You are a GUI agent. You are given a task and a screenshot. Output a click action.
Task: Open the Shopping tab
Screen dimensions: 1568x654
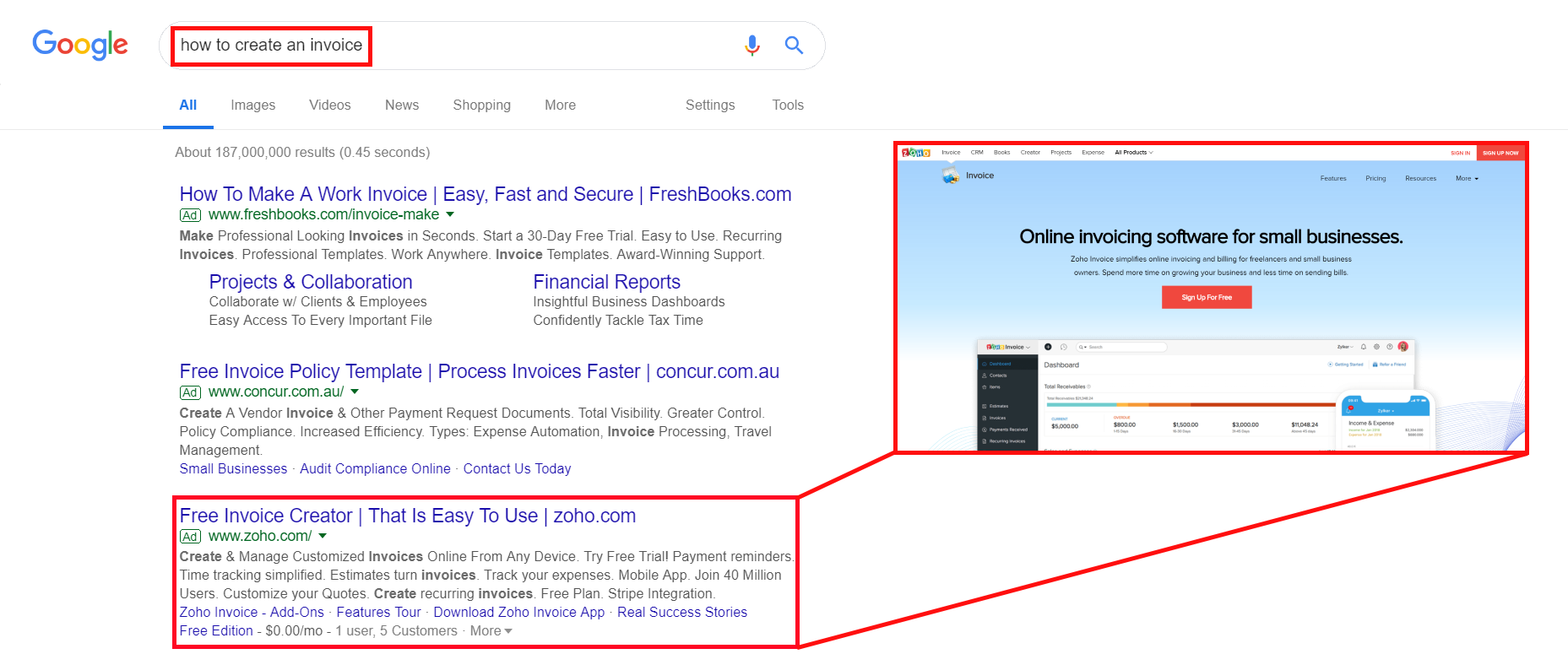(x=482, y=105)
